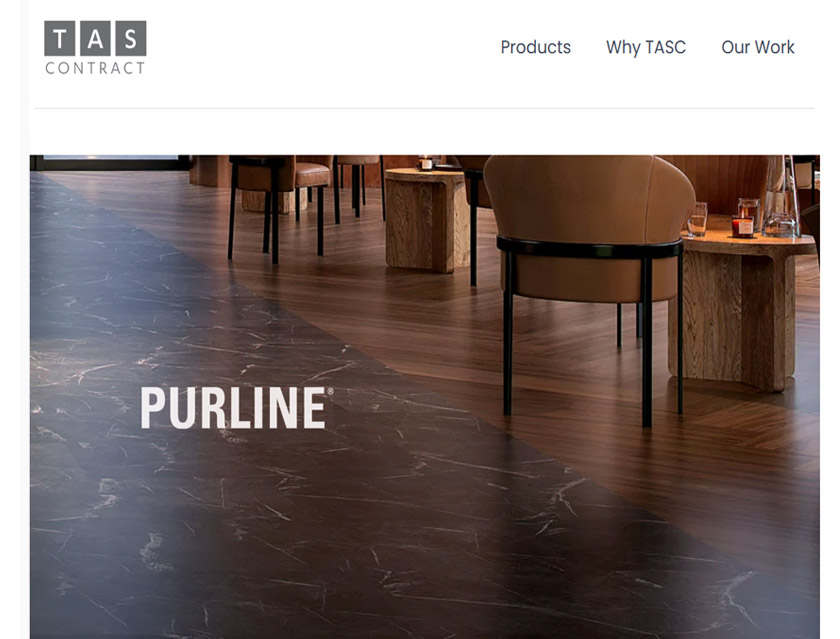Go to the Our Work section
840x639 pixels.
tap(758, 47)
